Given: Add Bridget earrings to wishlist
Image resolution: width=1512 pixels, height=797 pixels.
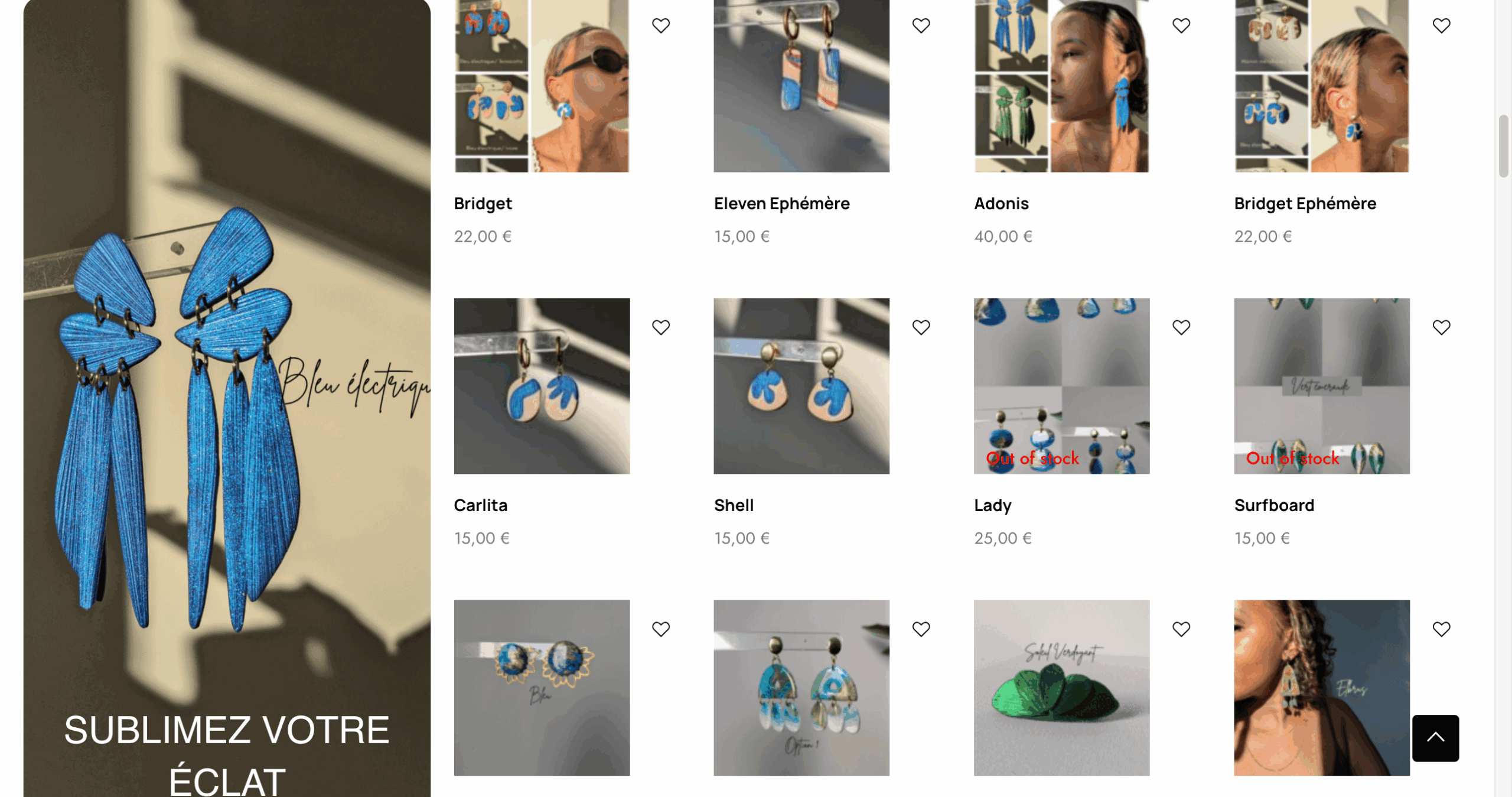Looking at the screenshot, I should [x=661, y=25].
